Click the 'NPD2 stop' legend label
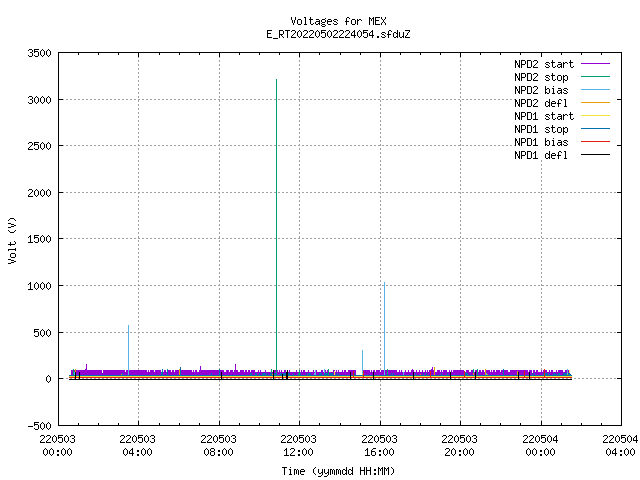This screenshot has width=640, height=480. 541,77
